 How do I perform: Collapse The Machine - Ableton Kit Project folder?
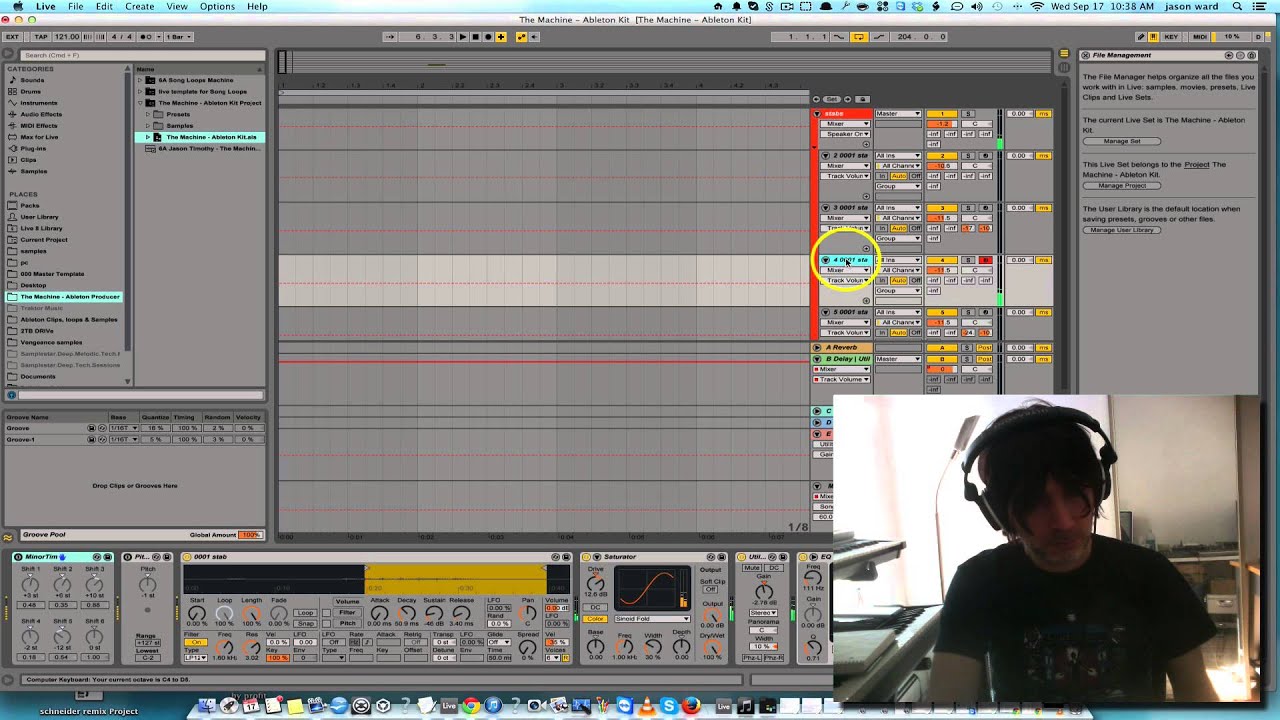pyautogui.click(x=140, y=103)
